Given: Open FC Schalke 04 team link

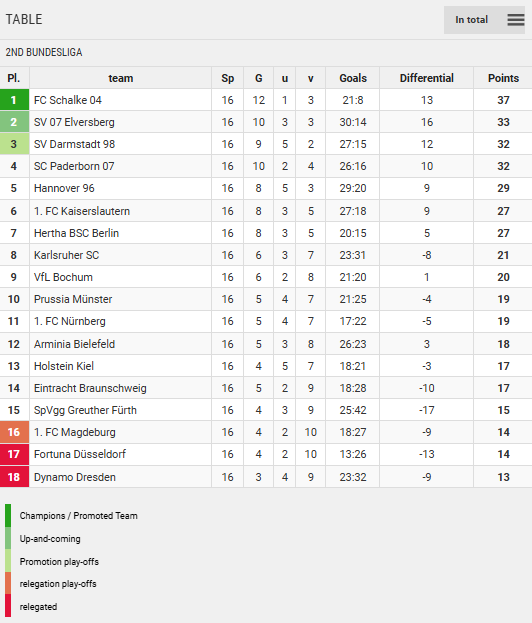Looking at the screenshot, I should pyautogui.click(x=68, y=100).
